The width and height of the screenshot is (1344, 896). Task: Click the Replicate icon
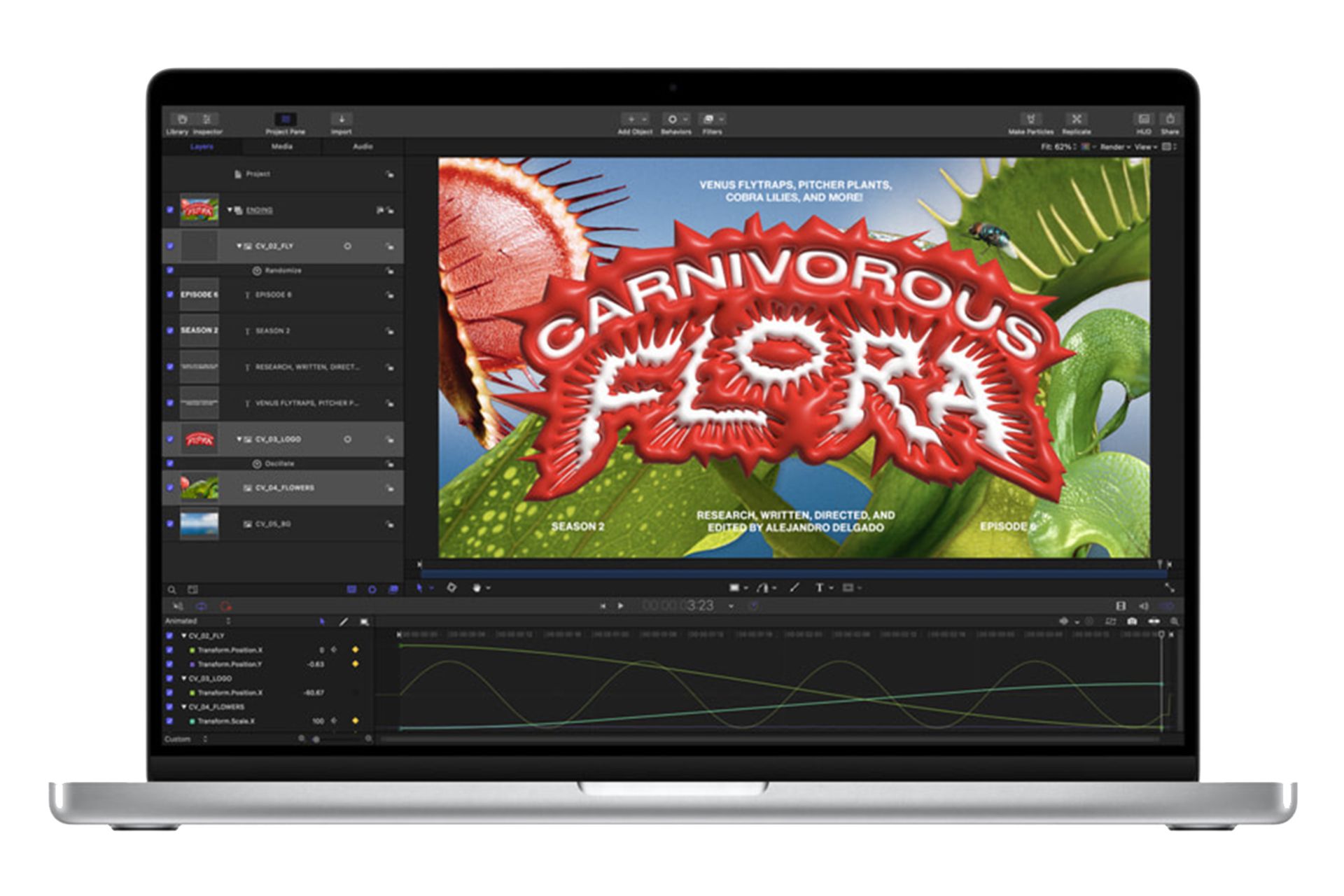coord(1077,120)
